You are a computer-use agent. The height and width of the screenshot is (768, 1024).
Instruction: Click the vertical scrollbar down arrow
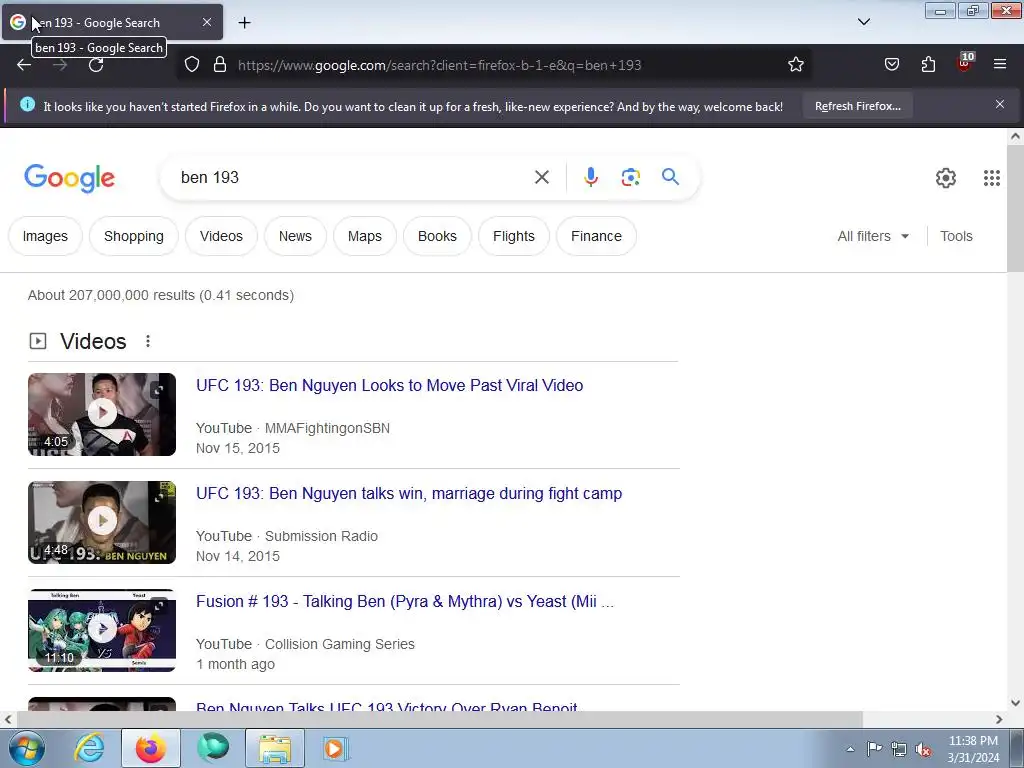click(1015, 703)
